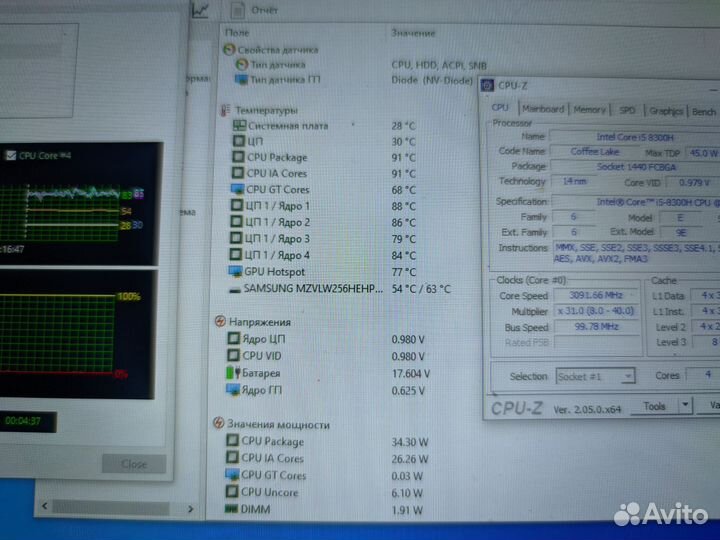720x540 pixels.
Task: Click the horizontal scrollbar right arrow
Action: 190,509
